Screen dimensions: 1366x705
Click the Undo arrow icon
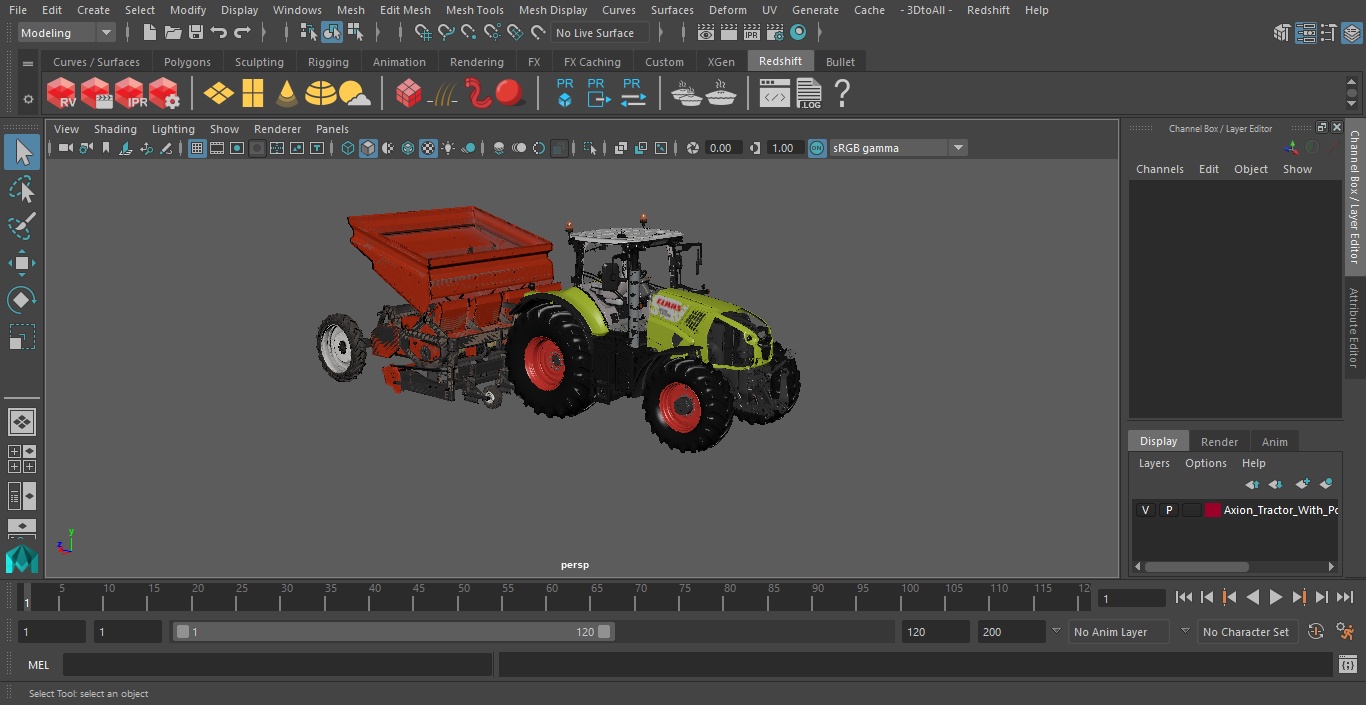click(x=219, y=33)
